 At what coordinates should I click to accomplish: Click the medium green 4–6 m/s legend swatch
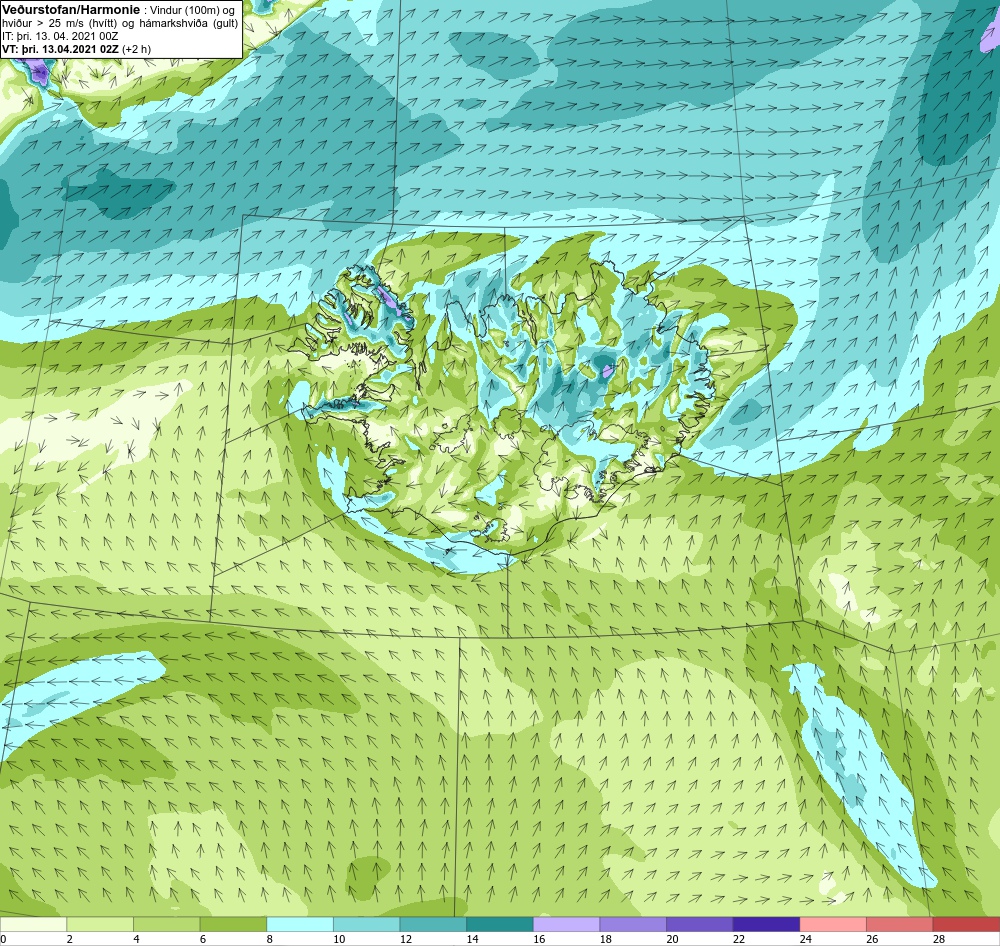(x=166, y=924)
